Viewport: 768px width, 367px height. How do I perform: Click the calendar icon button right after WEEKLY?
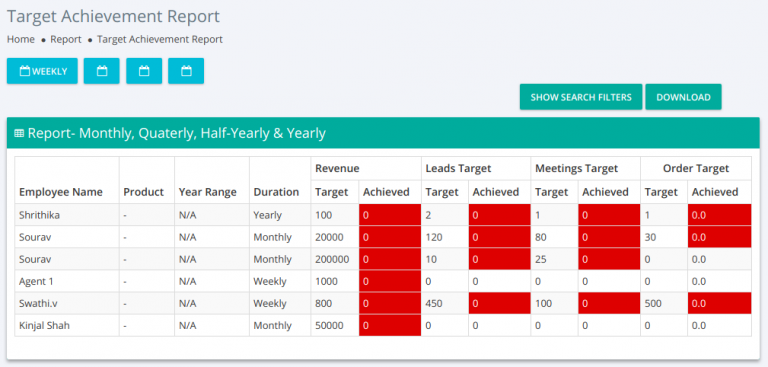[101, 71]
